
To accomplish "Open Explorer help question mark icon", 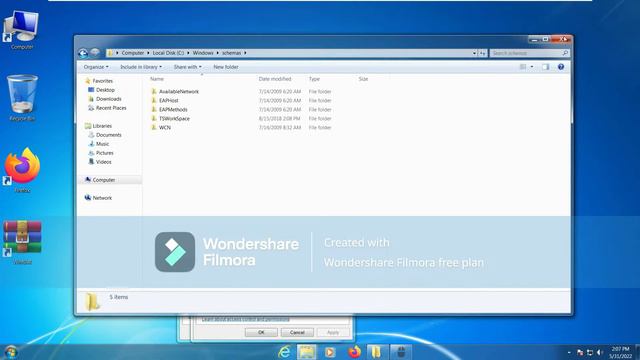I will coord(561,67).
